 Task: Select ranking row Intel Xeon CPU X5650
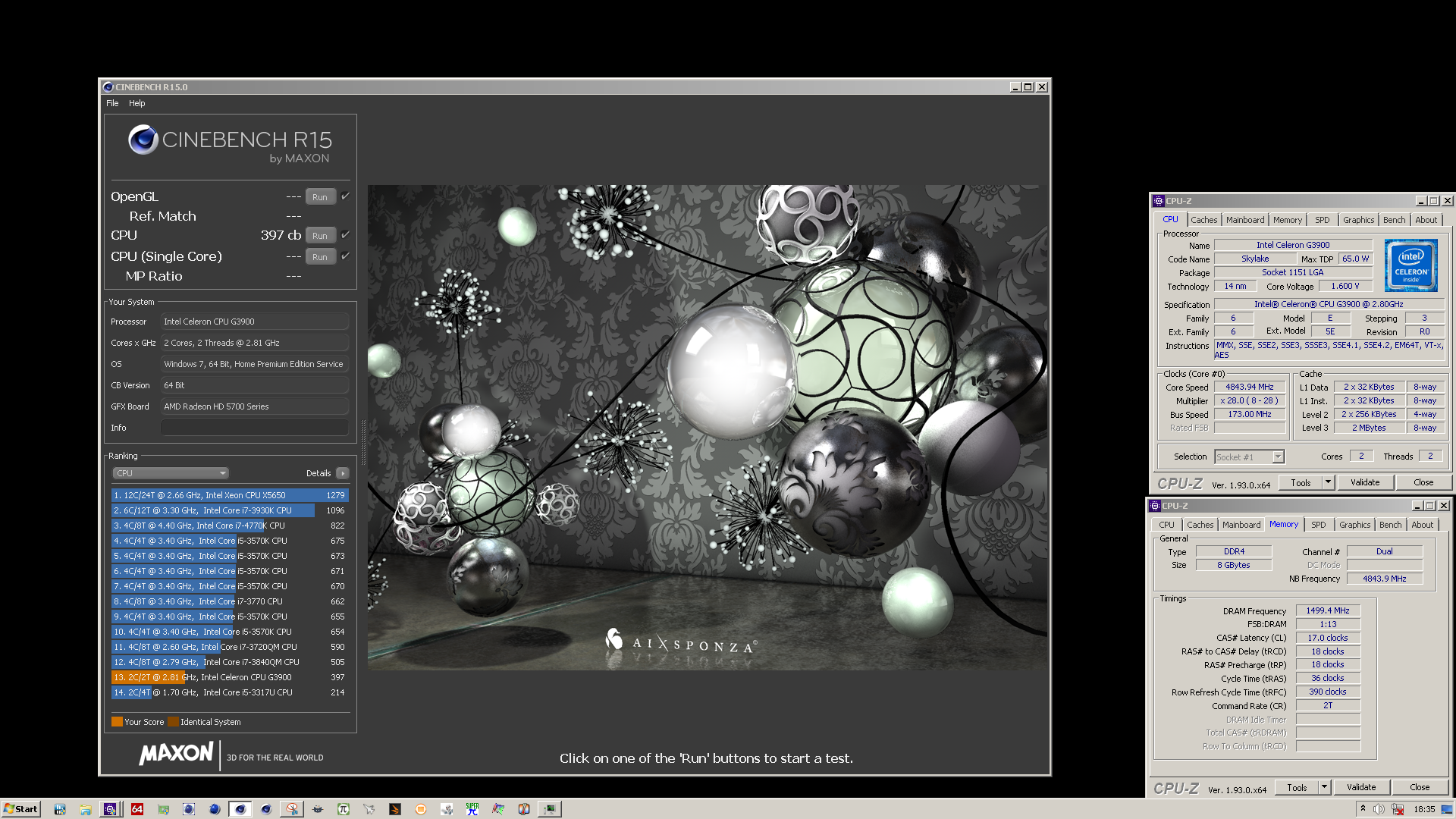tap(229, 495)
